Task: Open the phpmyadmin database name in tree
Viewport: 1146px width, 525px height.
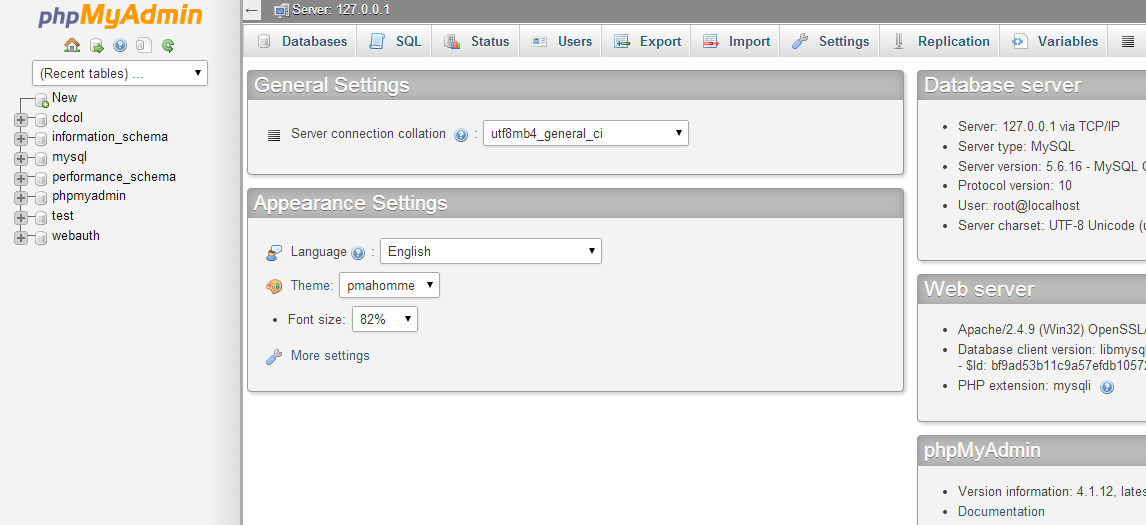Action: 89,197
